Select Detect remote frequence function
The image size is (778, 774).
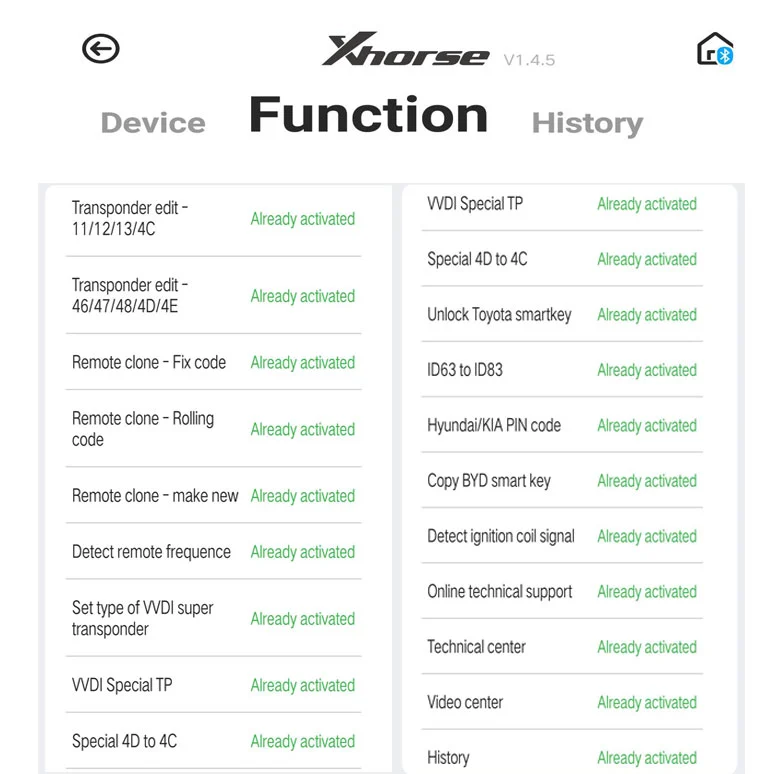tap(213, 551)
